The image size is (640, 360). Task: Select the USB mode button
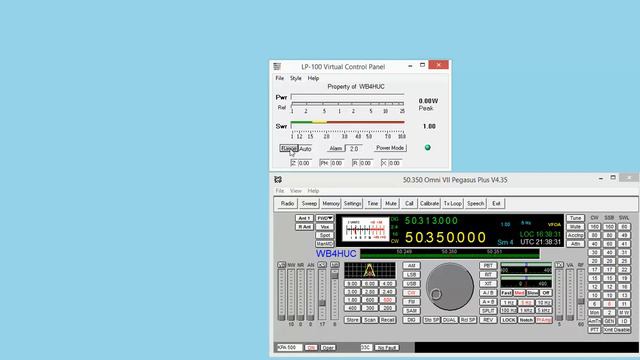click(411, 284)
